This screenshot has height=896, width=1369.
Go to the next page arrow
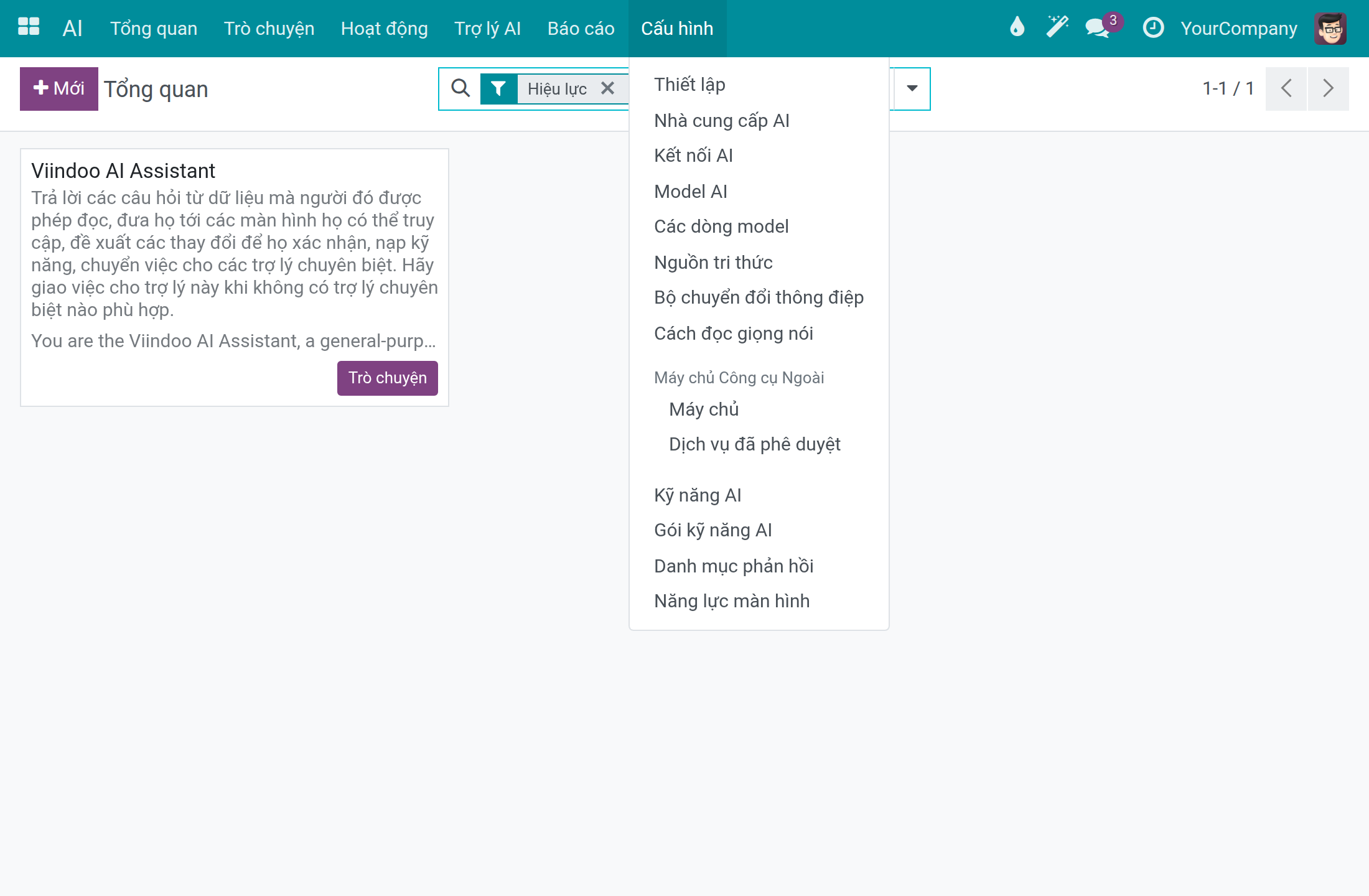point(1328,88)
